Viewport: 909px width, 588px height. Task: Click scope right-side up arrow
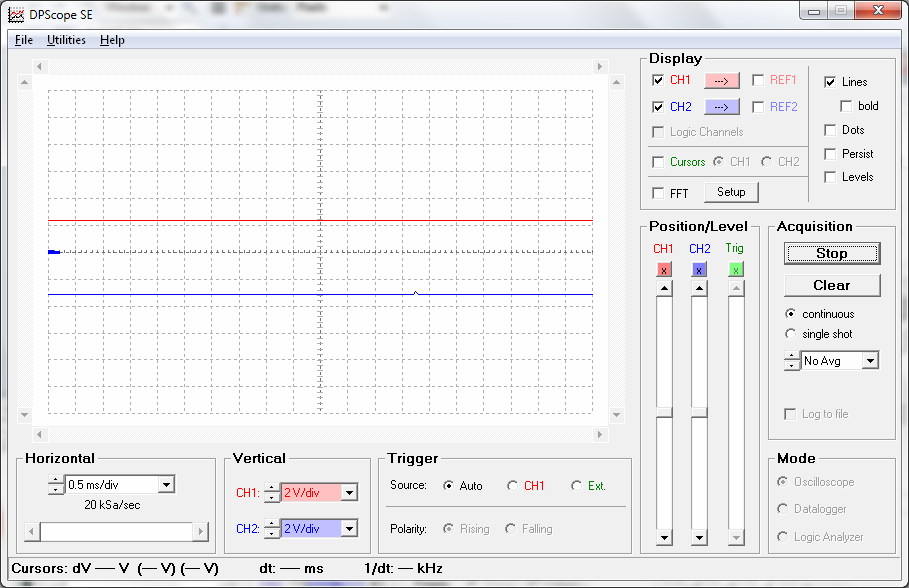[616, 82]
